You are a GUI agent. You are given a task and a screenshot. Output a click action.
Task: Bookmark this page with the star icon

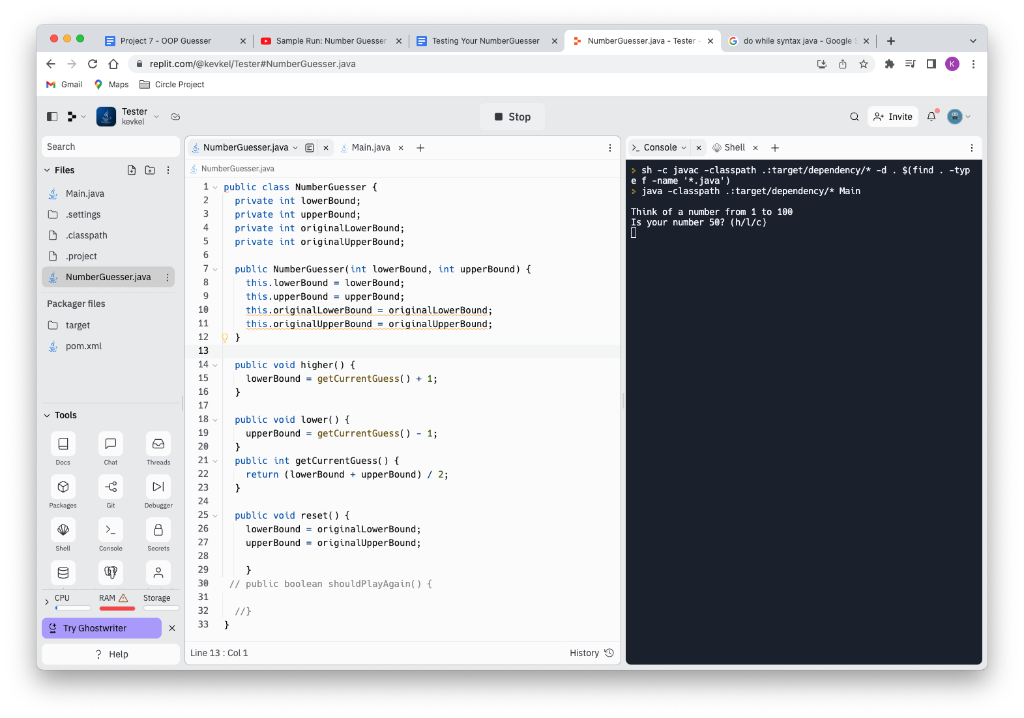[863, 64]
